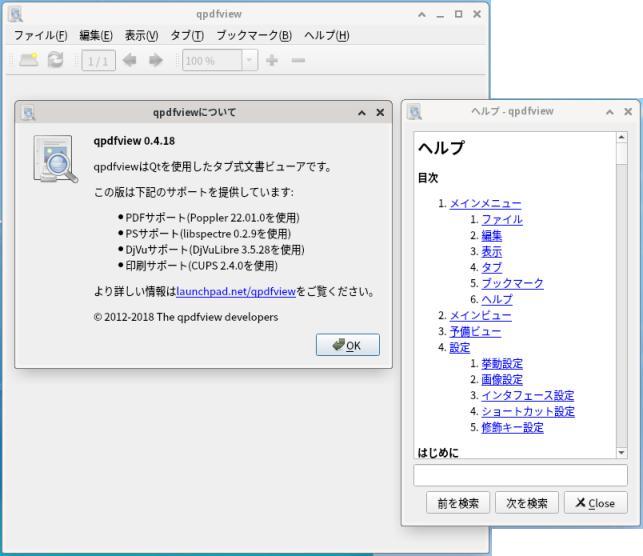Viewport: 643px width, 556px height.
Task: Click 次を検索 button in Help
Action: point(527,503)
